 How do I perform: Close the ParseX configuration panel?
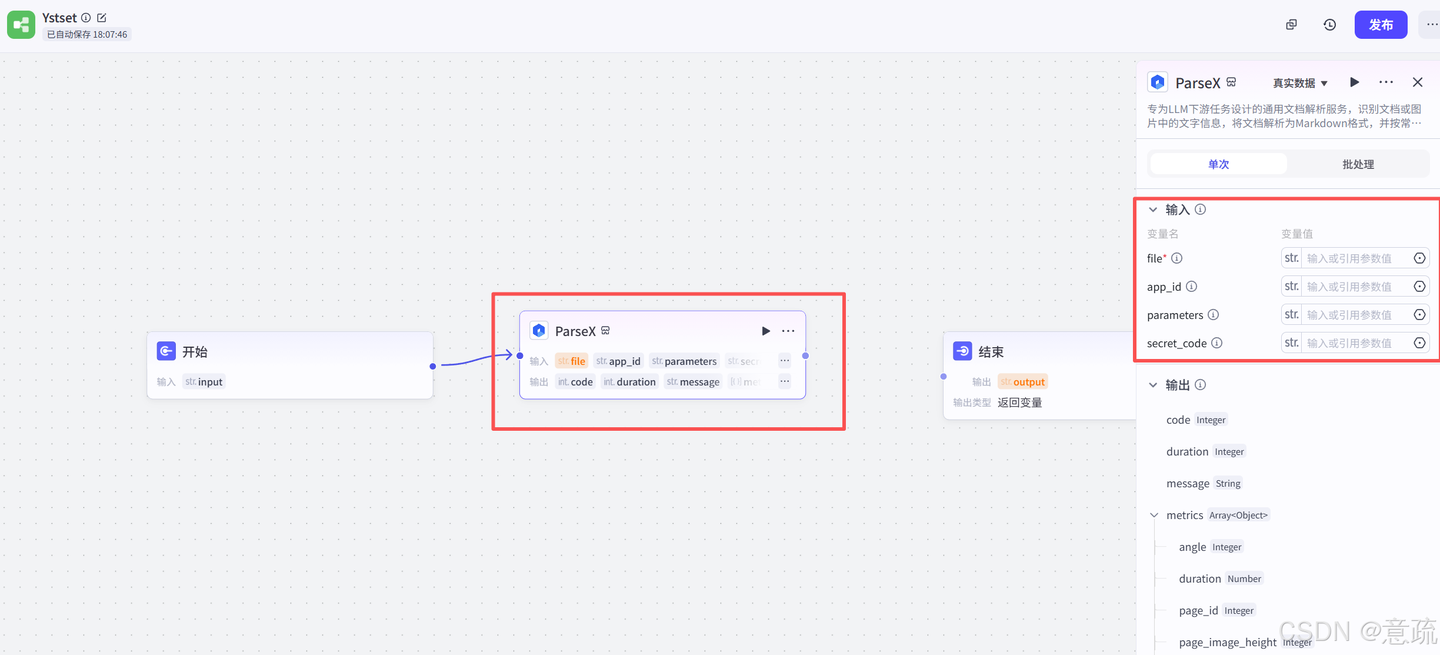tap(1417, 83)
